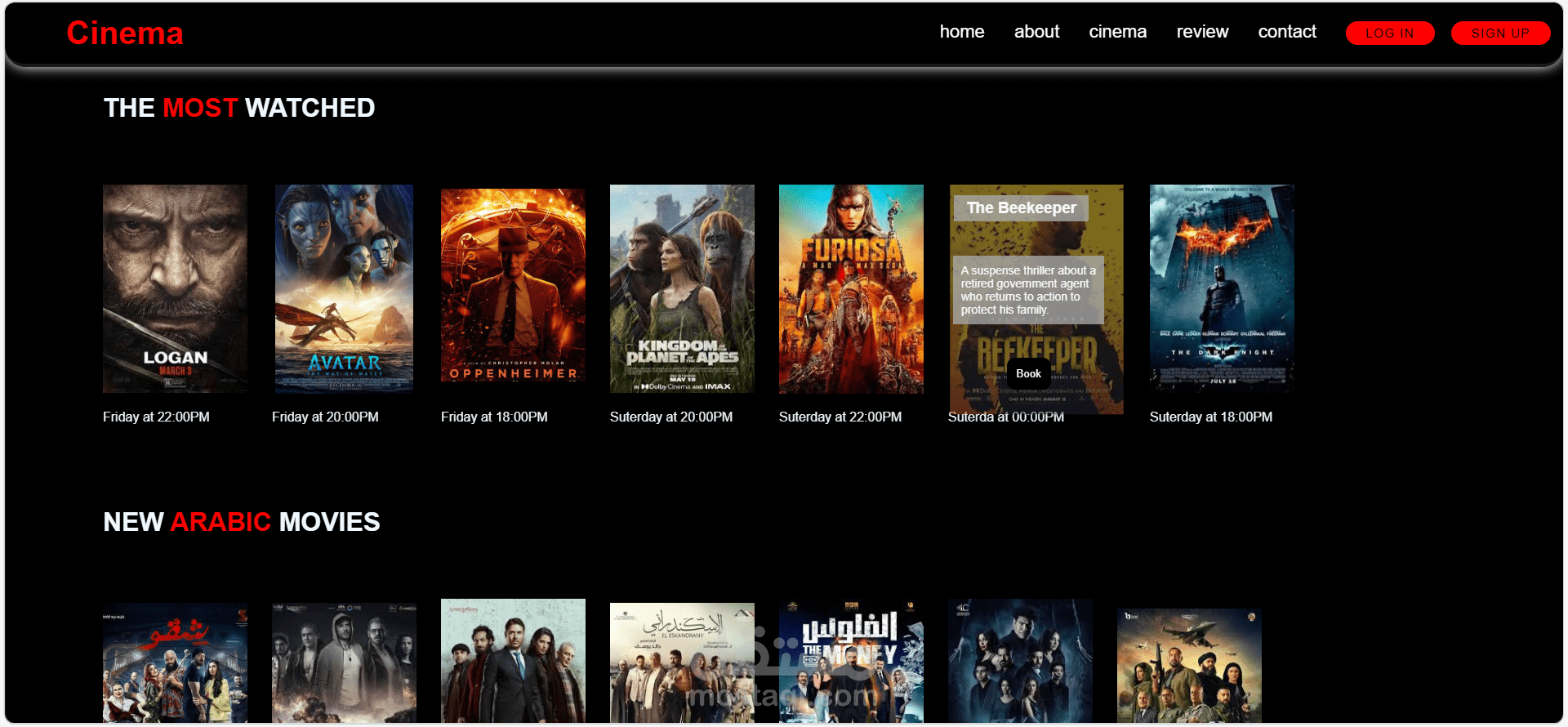Open the Arabic poster with hooded man
The image size is (1568, 727).
click(x=344, y=662)
